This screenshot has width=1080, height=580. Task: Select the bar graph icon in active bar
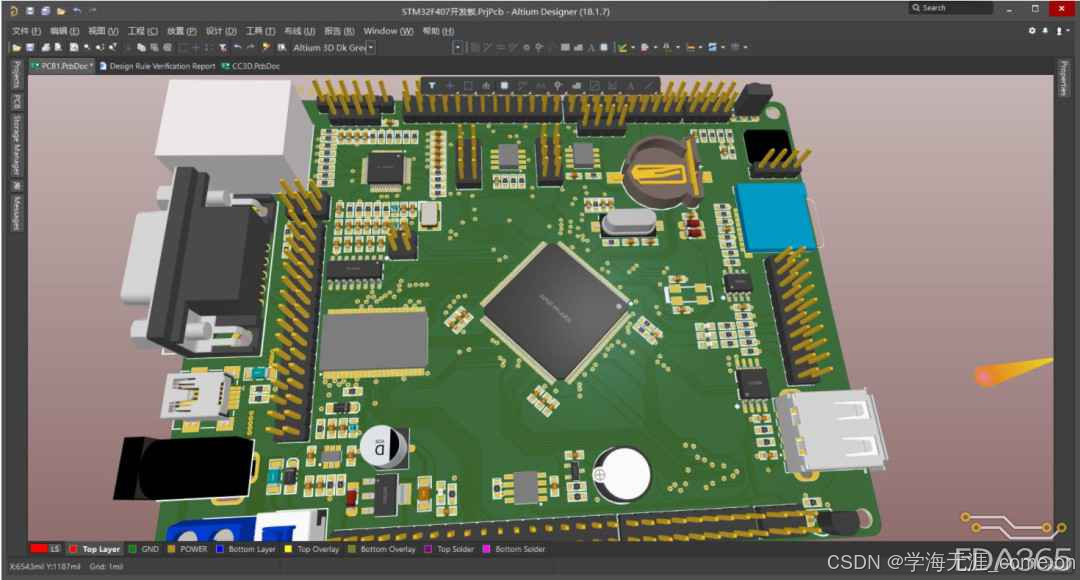(x=576, y=85)
